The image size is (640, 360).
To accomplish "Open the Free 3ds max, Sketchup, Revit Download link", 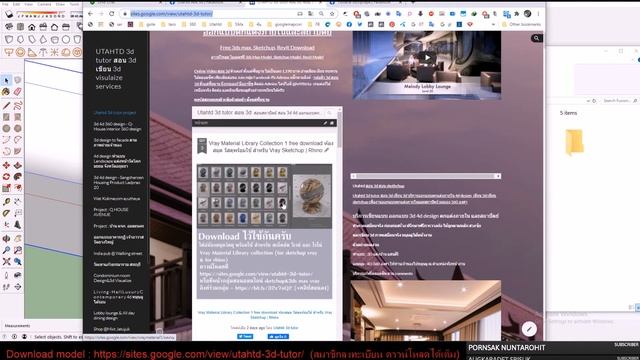I will [267, 48].
